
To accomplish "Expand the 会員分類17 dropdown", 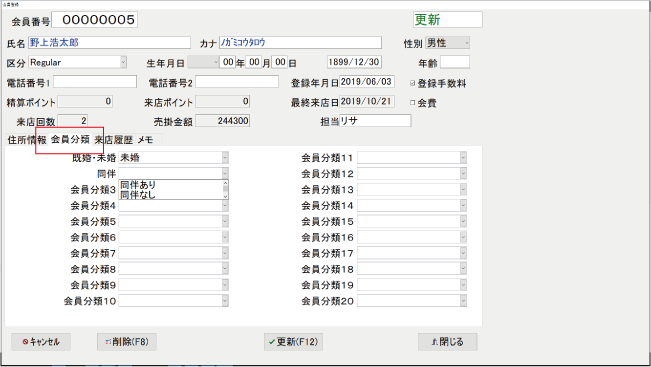I will click(x=463, y=253).
